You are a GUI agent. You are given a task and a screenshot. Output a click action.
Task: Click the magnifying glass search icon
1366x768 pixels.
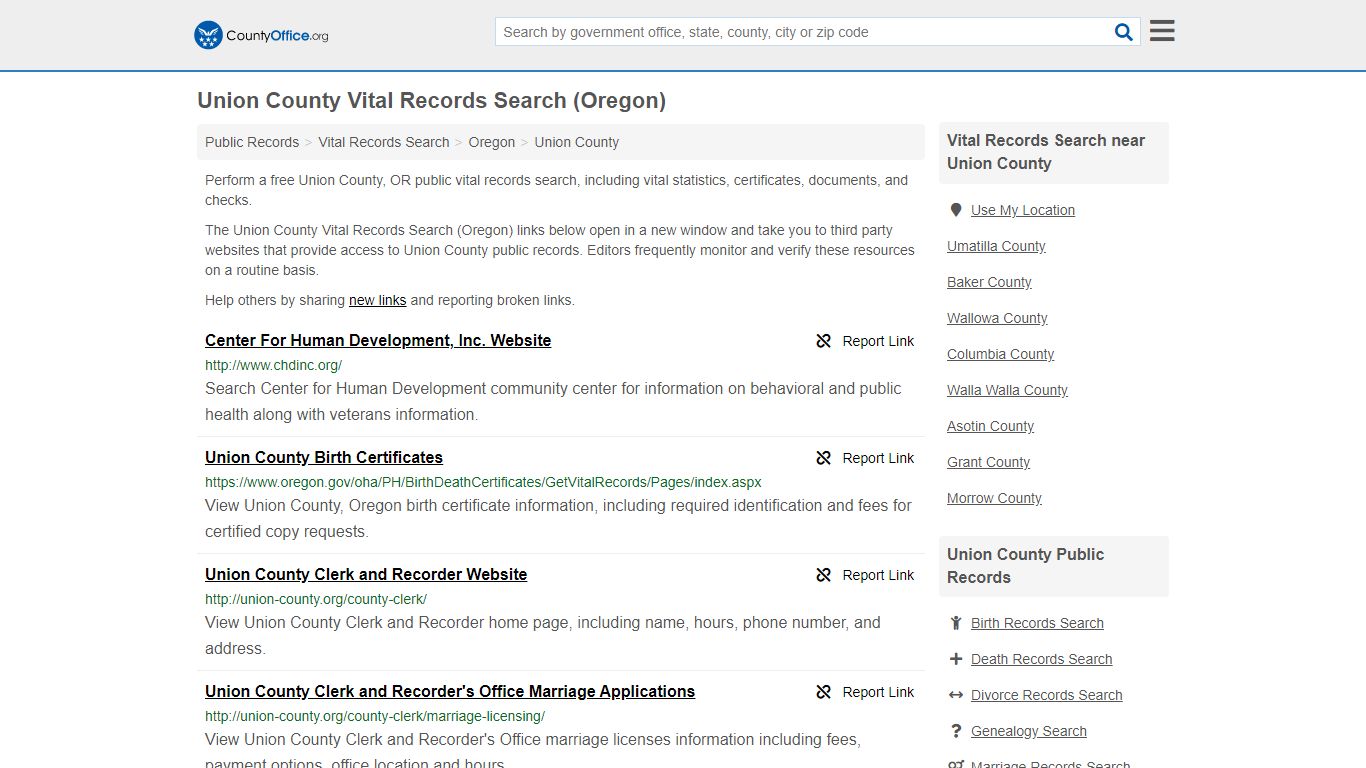(1124, 32)
